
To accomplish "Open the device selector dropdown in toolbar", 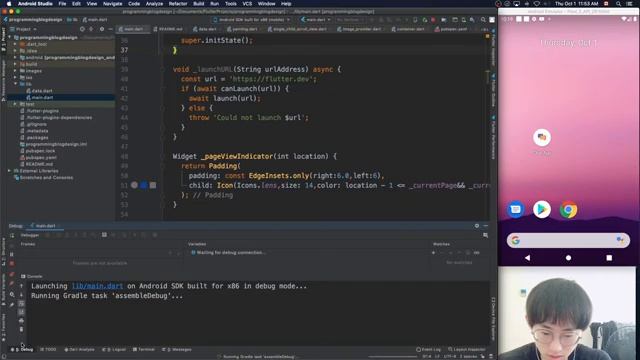I will (251, 20).
